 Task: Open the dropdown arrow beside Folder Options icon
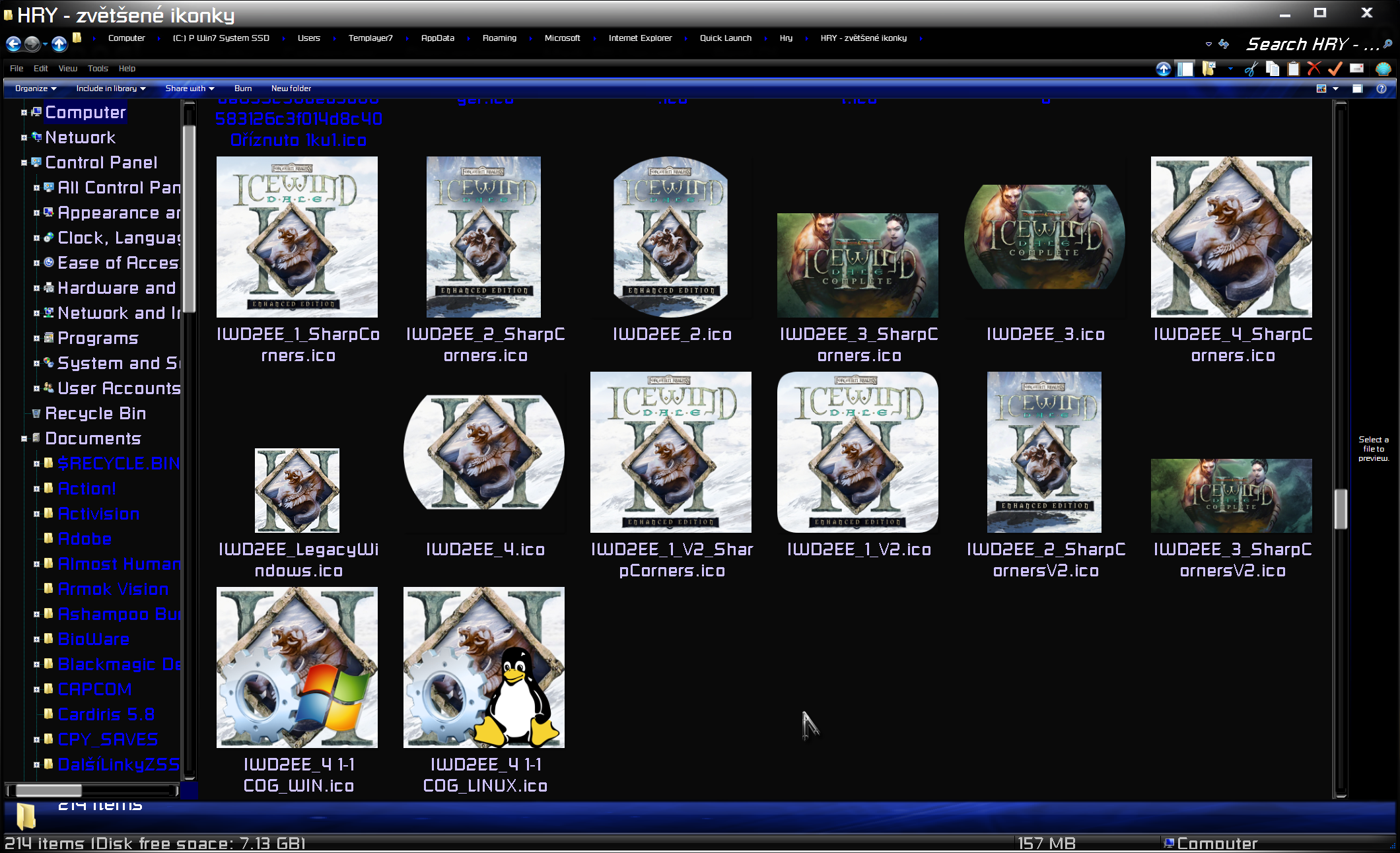click(1230, 69)
